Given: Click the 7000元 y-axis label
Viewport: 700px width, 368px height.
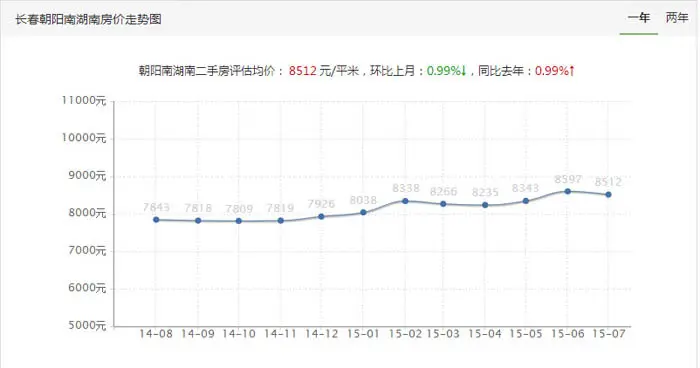Looking at the screenshot, I should 87,251.
